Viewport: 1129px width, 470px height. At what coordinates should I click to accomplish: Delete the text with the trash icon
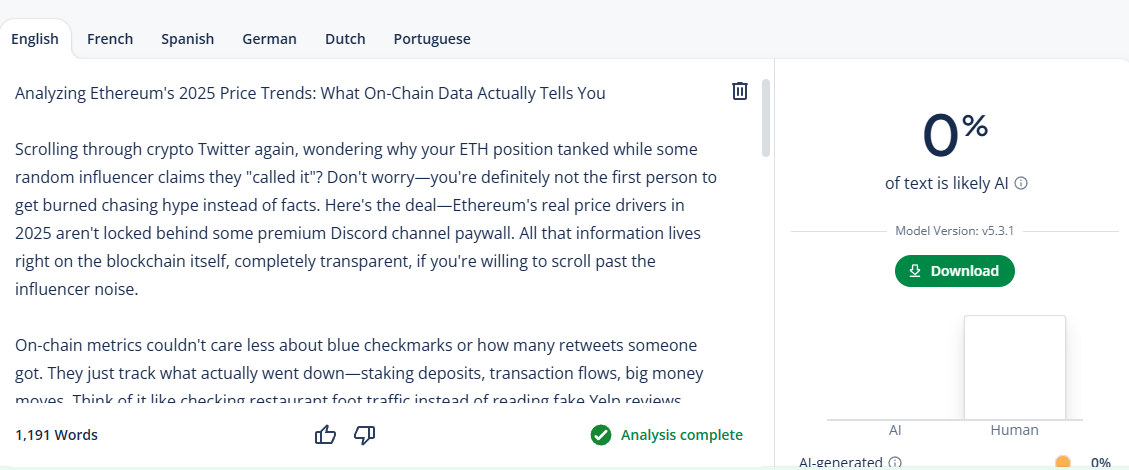click(x=739, y=91)
